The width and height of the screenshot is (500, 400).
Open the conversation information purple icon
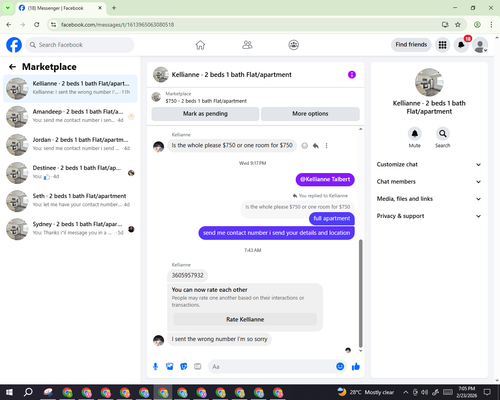352,75
